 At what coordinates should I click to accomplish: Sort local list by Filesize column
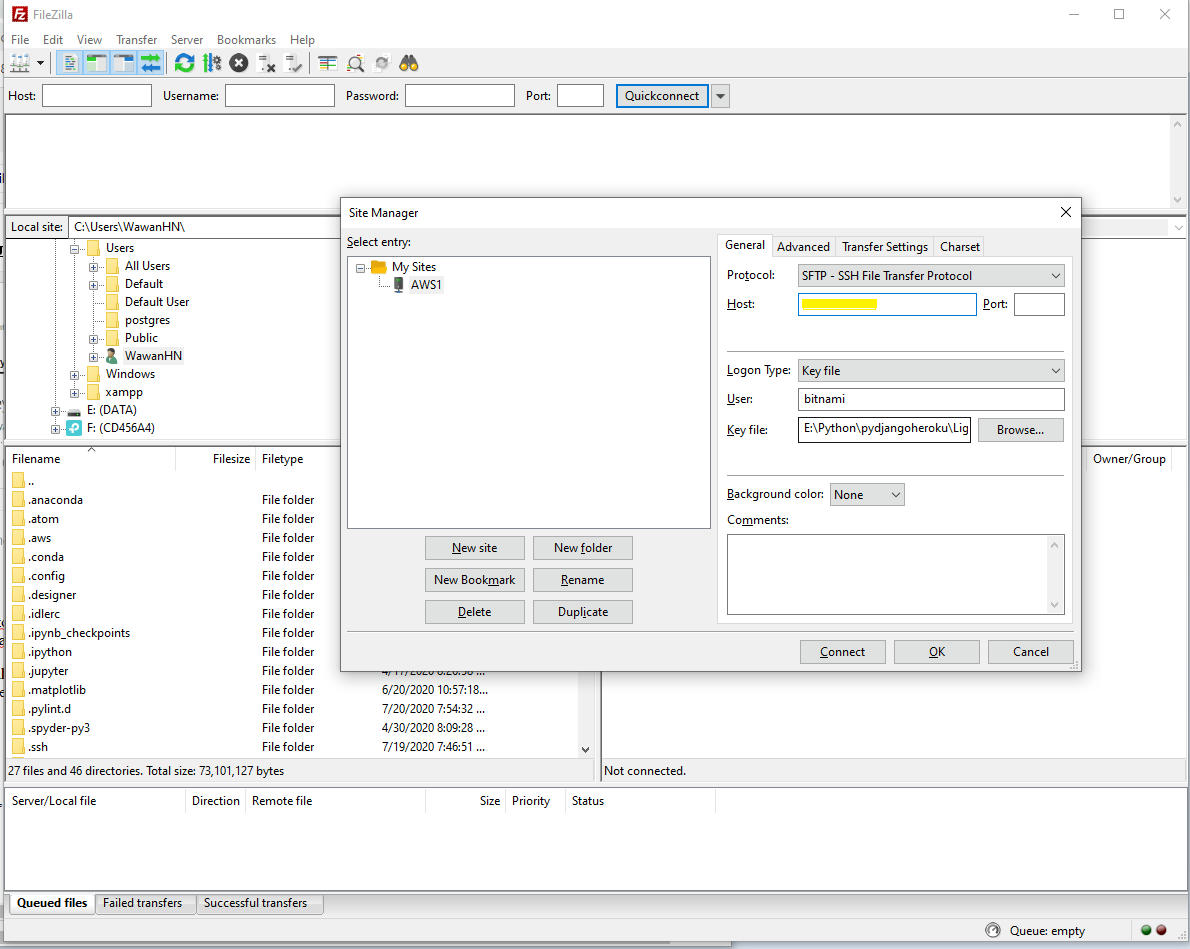tap(216, 459)
